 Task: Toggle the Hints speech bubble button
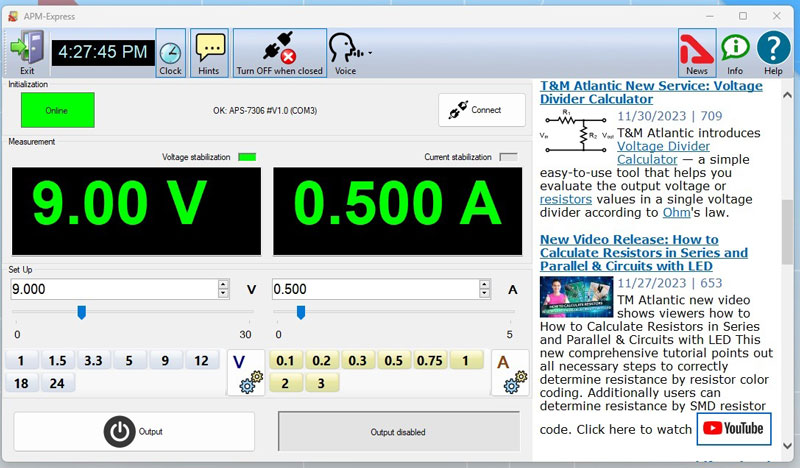click(x=209, y=53)
